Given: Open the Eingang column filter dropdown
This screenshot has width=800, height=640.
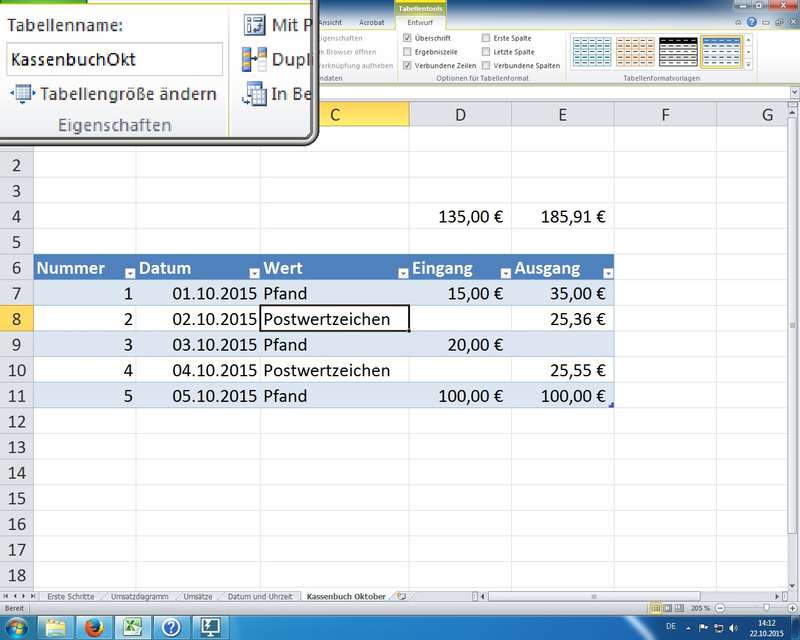Looking at the screenshot, I should [x=505, y=274].
